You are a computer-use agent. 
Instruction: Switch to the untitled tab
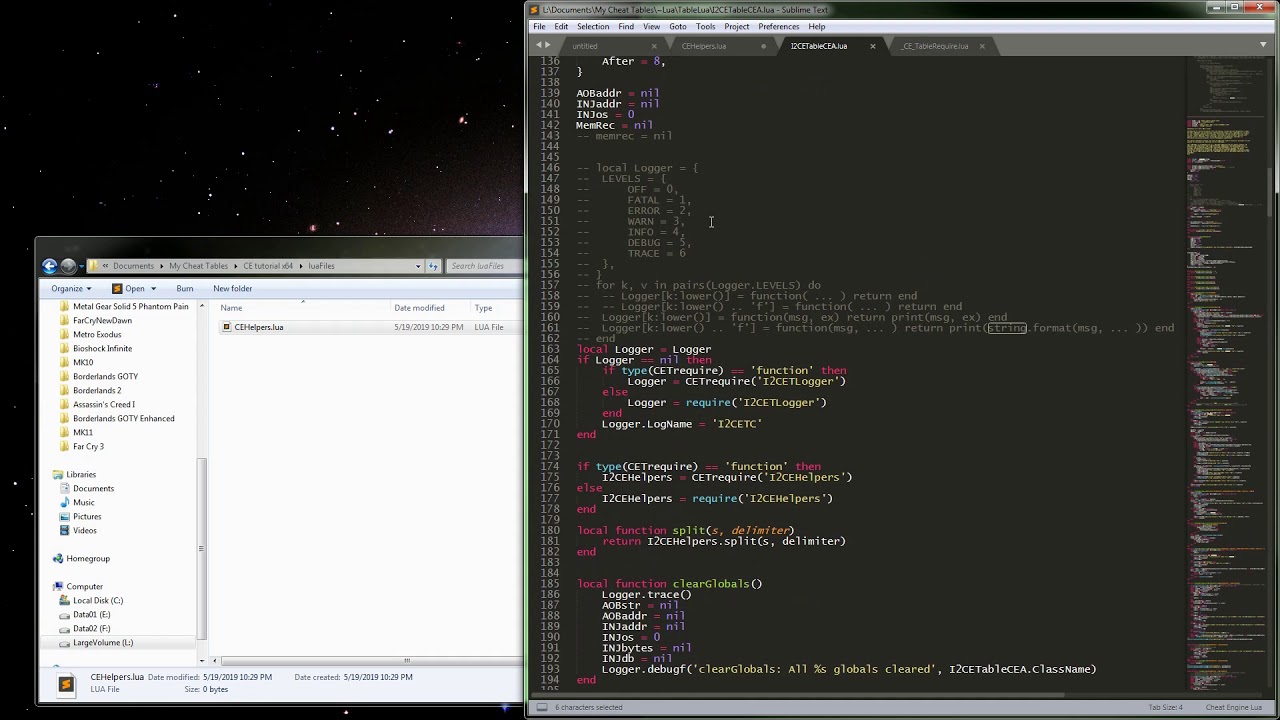pyautogui.click(x=585, y=46)
